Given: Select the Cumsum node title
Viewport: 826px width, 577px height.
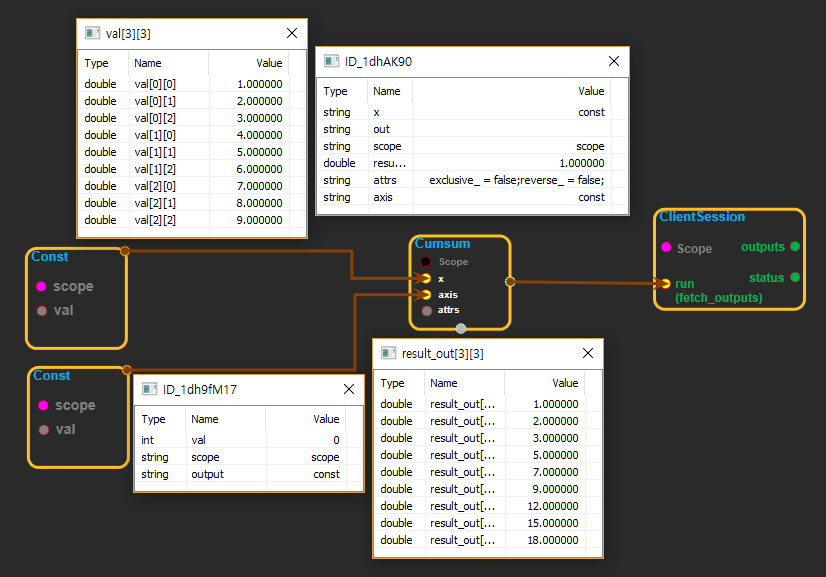Looking at the screenshot, I should click(442, 244).
